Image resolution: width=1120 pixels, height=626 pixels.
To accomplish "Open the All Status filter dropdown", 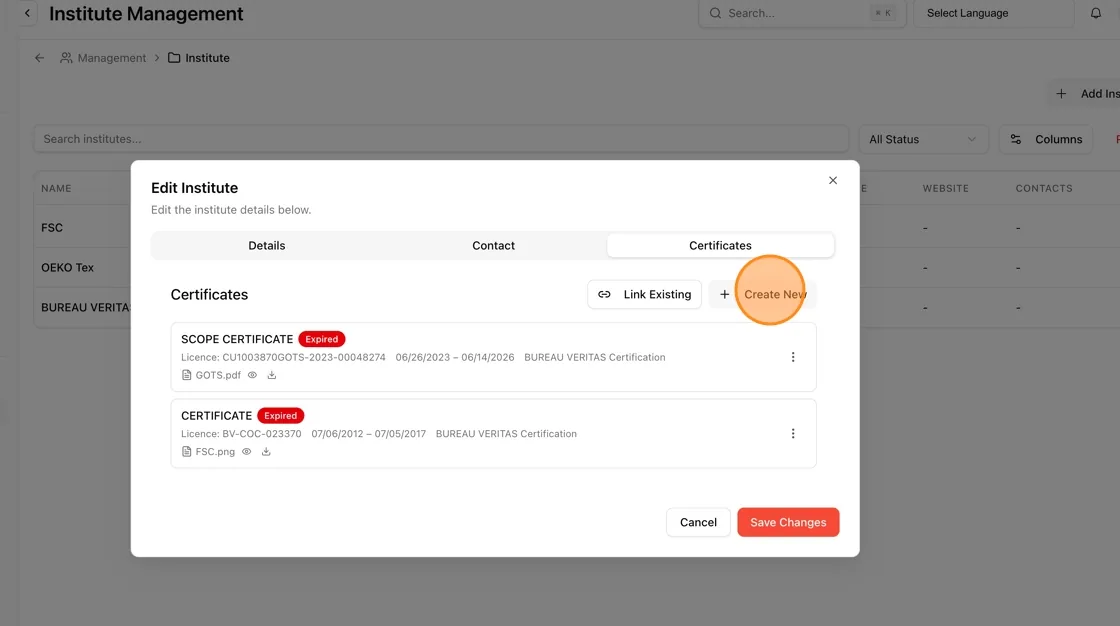I will point(922,139).
